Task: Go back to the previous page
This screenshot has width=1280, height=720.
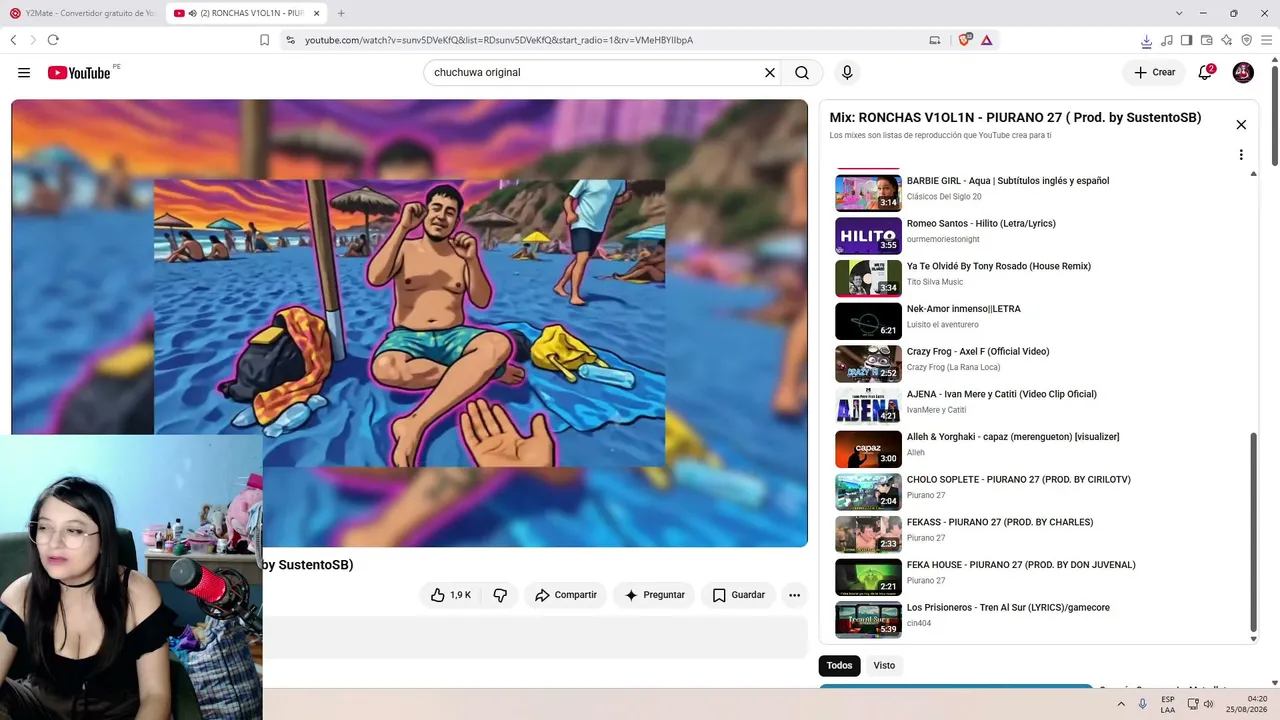Action: coord(13,40)
